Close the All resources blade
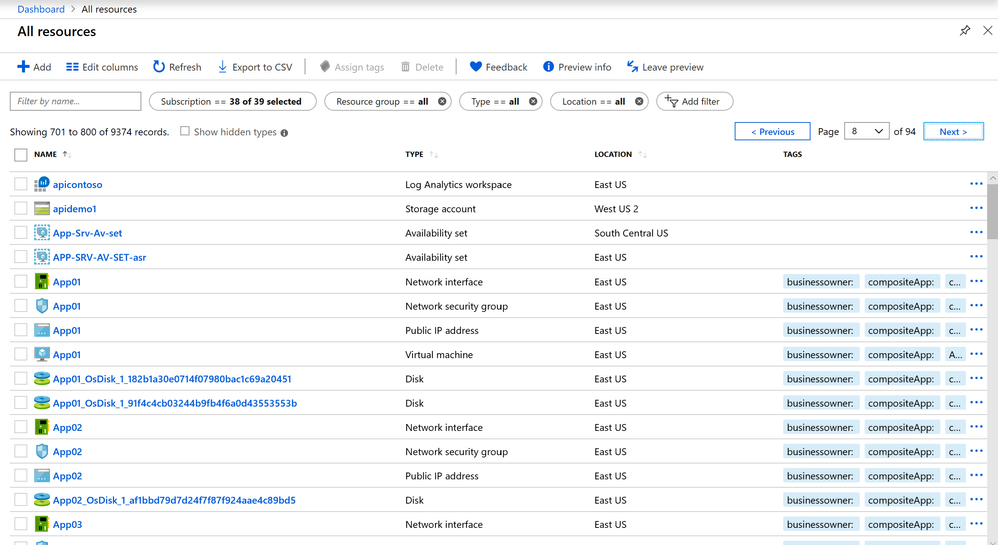Image resolution: width=998 pixels, height=545 pixels. pyautogui.click(x=987, y=31)
